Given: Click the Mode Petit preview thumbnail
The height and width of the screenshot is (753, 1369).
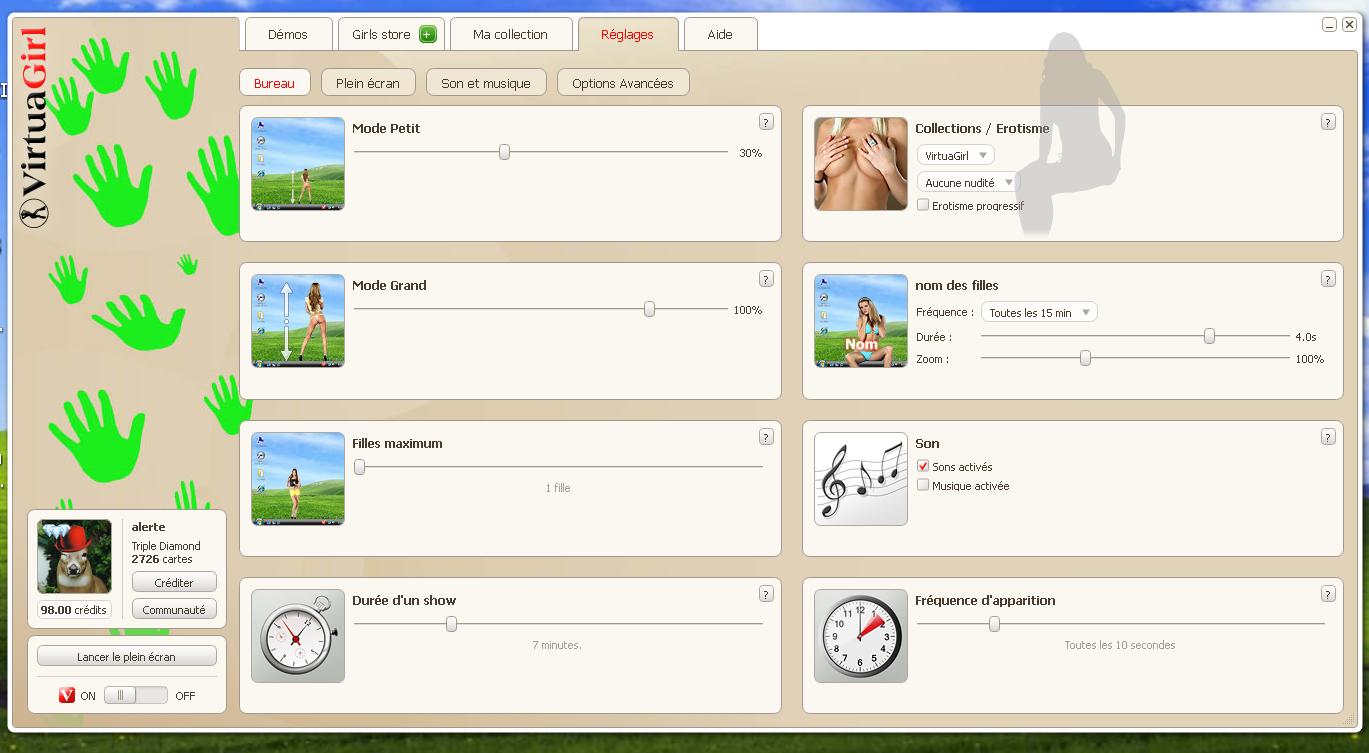Looking at the screenshot, I should pyautogui.click(x=298, y=164).
